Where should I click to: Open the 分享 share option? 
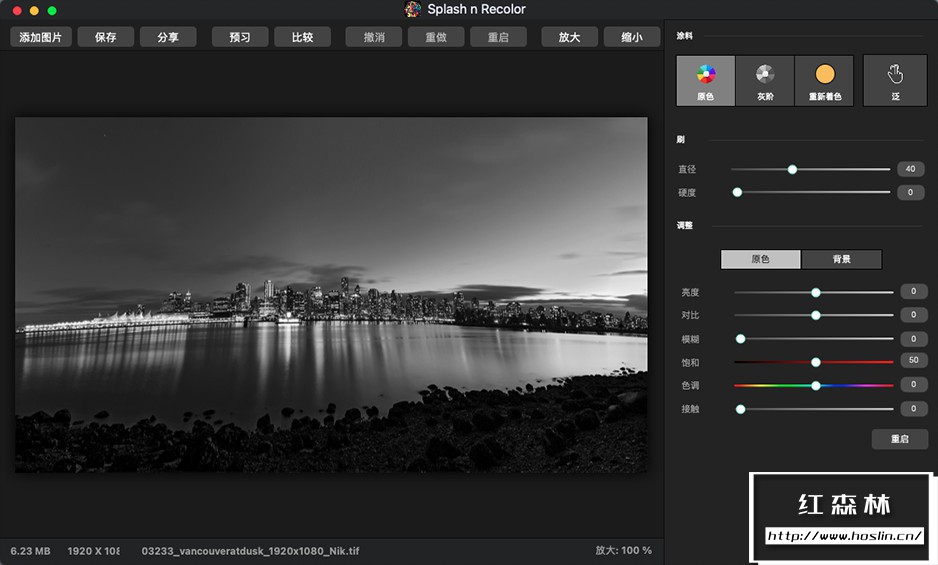[168, 37]
